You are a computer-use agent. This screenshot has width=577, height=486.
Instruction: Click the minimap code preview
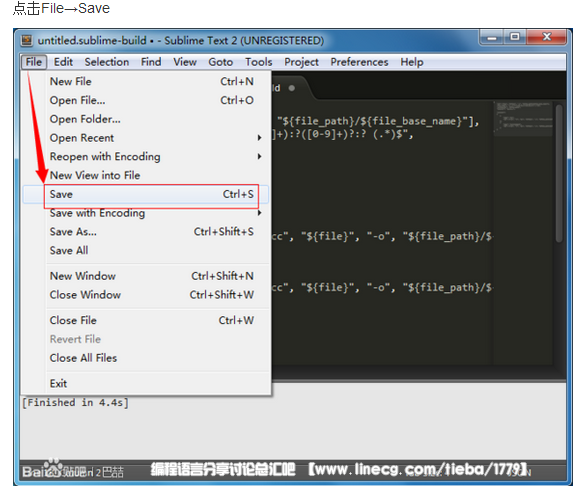click(x=523, y=118)
